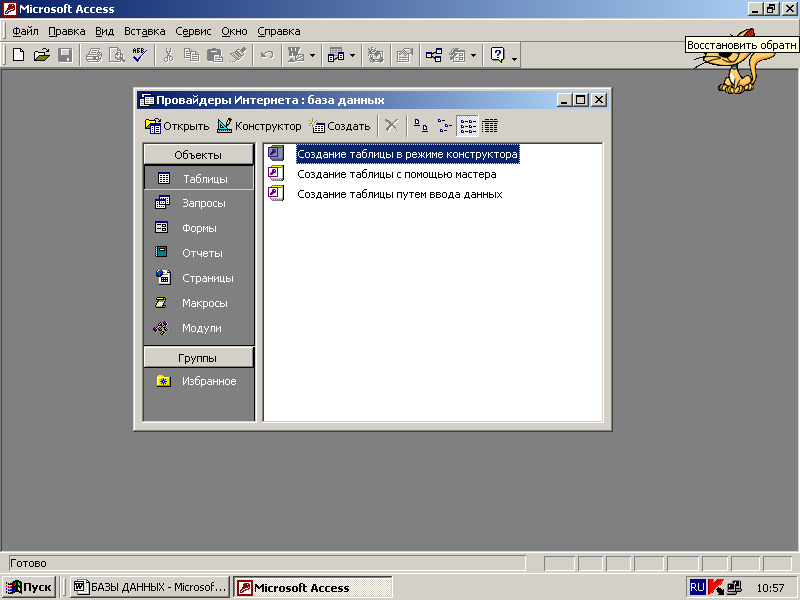The image size is (800, 600).
Task: Click the network computers tray icon
Action: point(735,587)
